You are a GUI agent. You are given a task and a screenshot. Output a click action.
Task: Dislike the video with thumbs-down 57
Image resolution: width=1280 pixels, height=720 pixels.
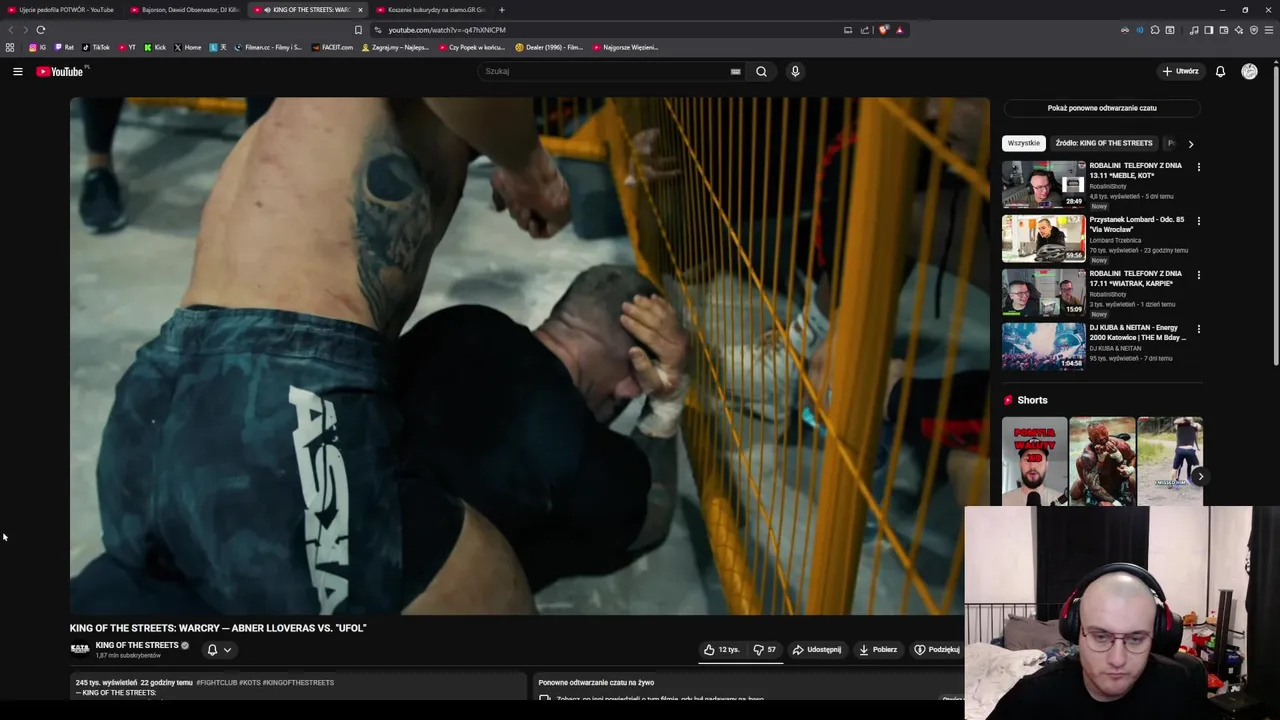tap(765, 650)
